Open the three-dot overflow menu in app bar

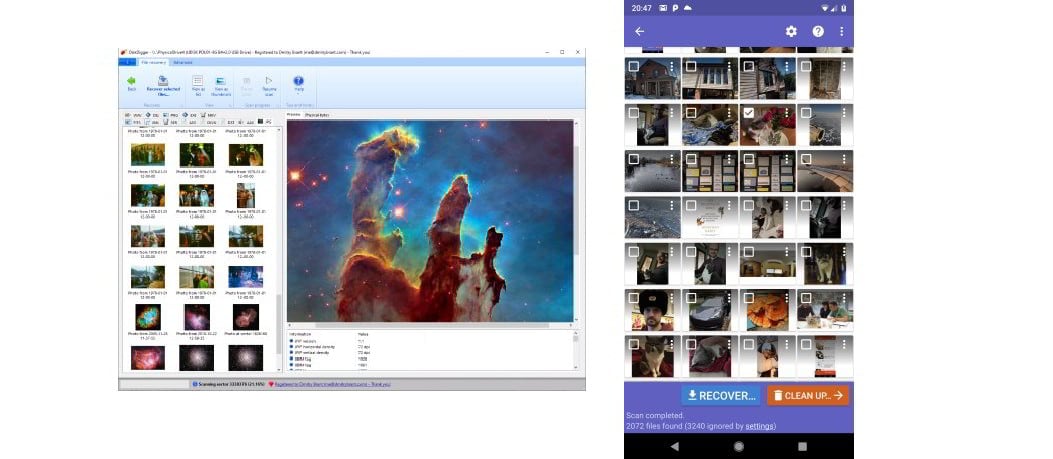(x=842, y=31)
